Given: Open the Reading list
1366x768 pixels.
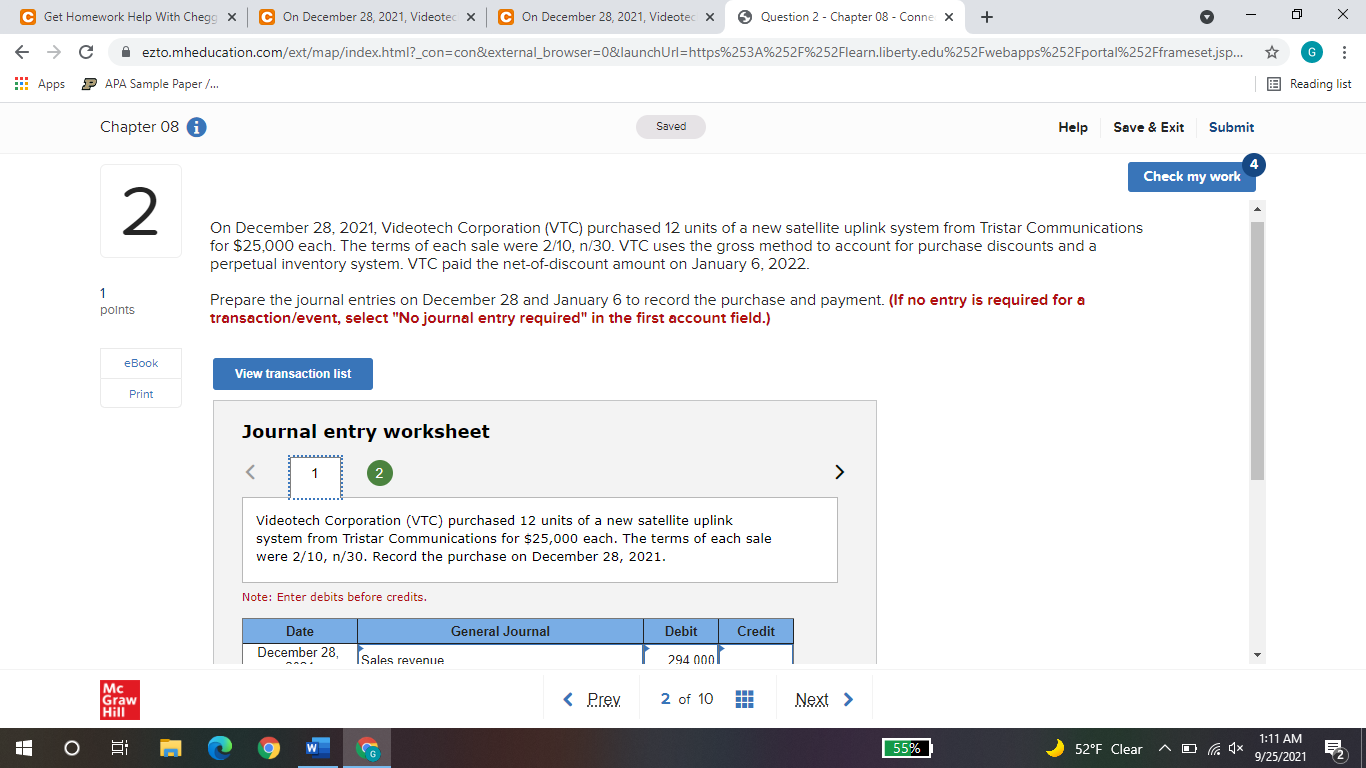Looking at the screenshot, I should (1309, 84).
